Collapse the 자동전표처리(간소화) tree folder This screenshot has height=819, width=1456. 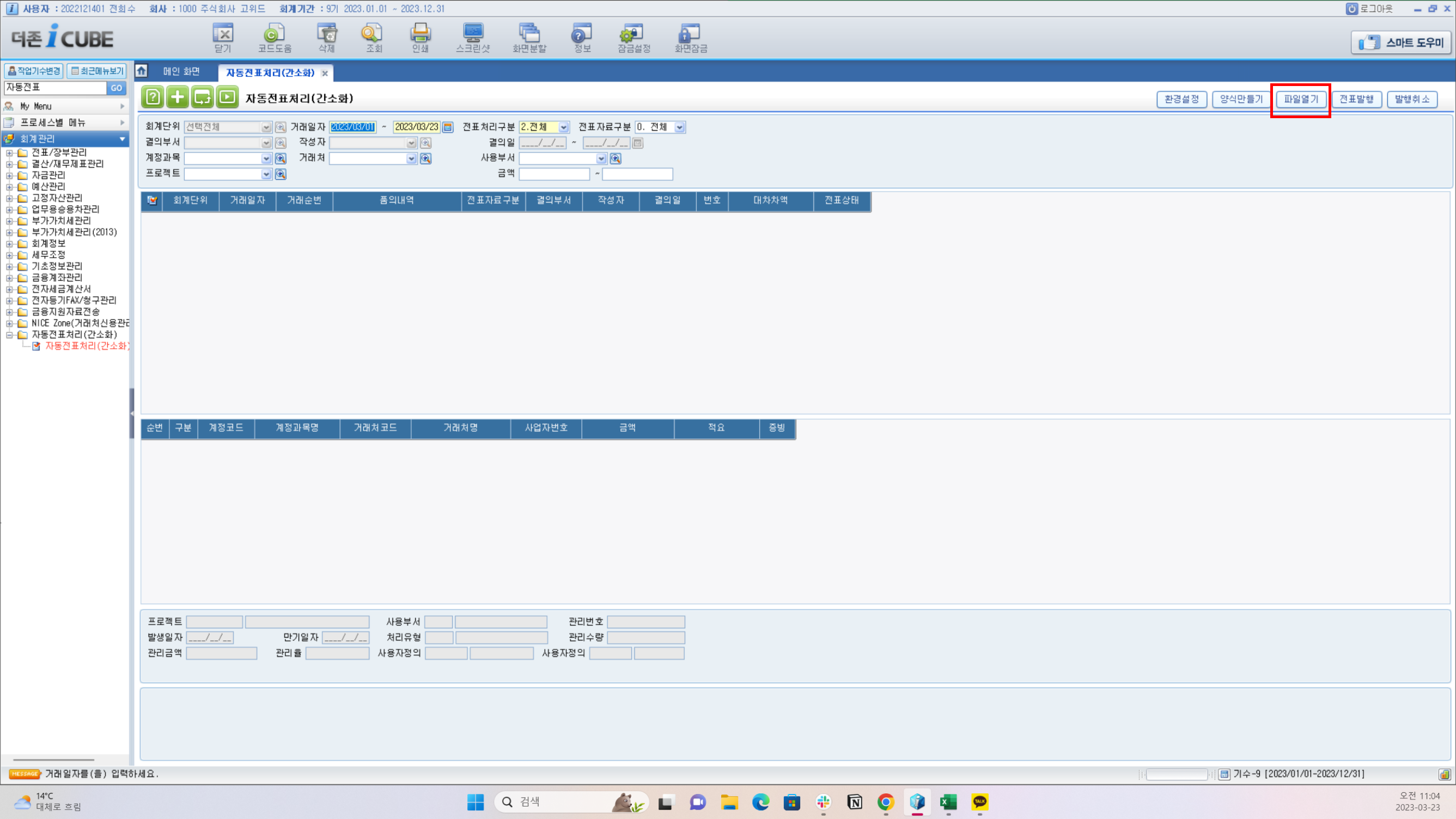[x=9, y=334]
